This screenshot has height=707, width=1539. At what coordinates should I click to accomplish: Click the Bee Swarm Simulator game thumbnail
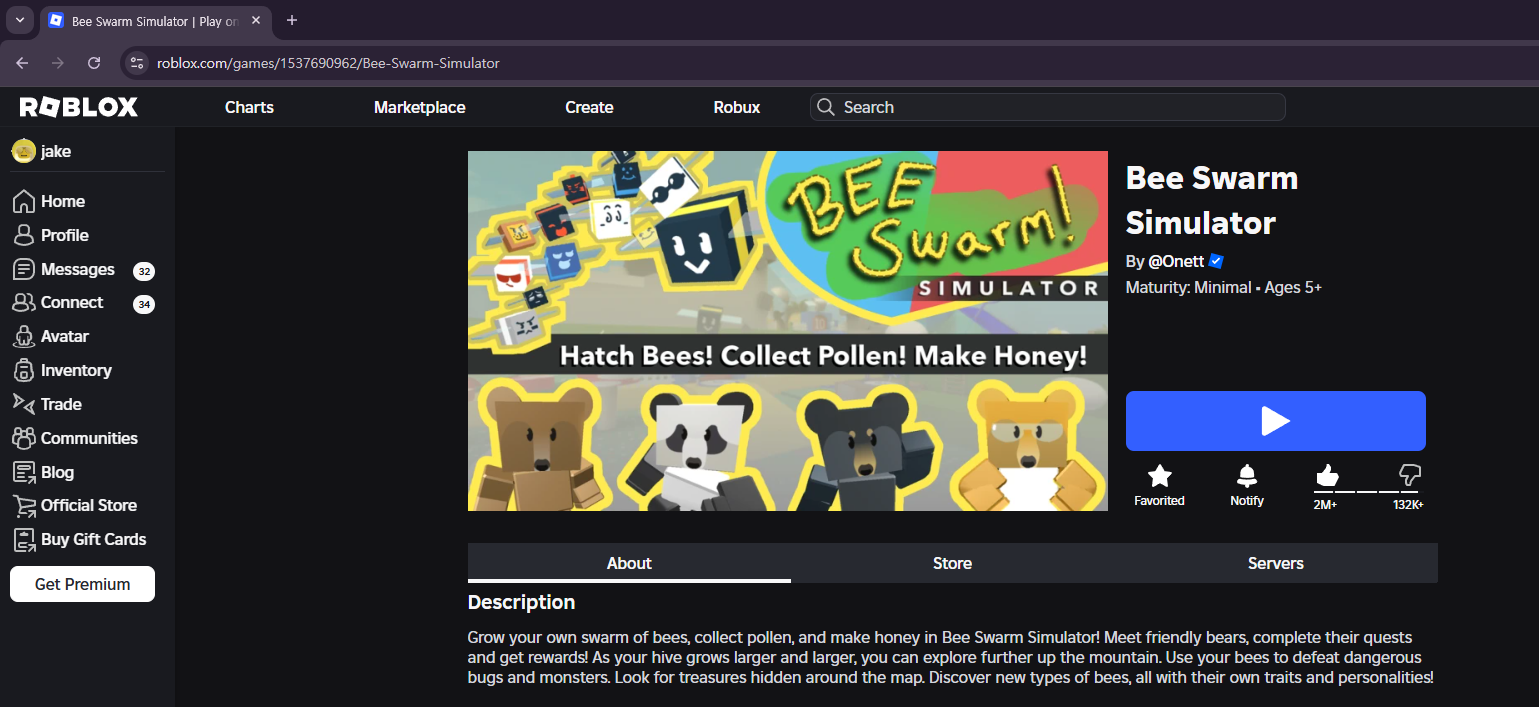click(788, 331)
